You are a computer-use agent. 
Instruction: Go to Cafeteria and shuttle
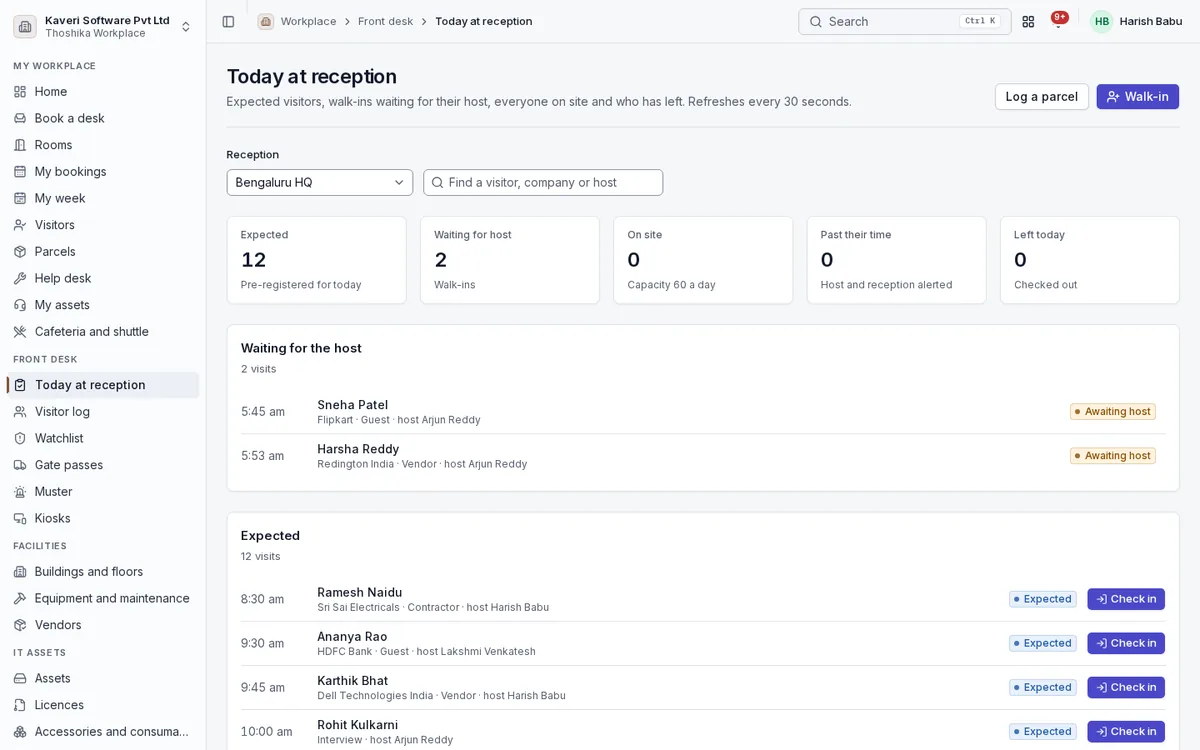coord(103,331)
